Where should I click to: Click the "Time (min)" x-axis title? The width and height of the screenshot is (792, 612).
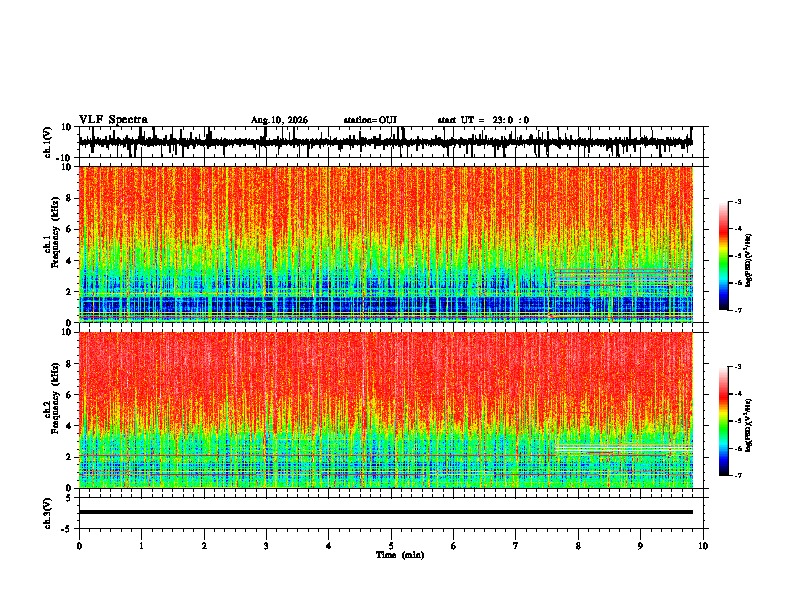point(400,555)
